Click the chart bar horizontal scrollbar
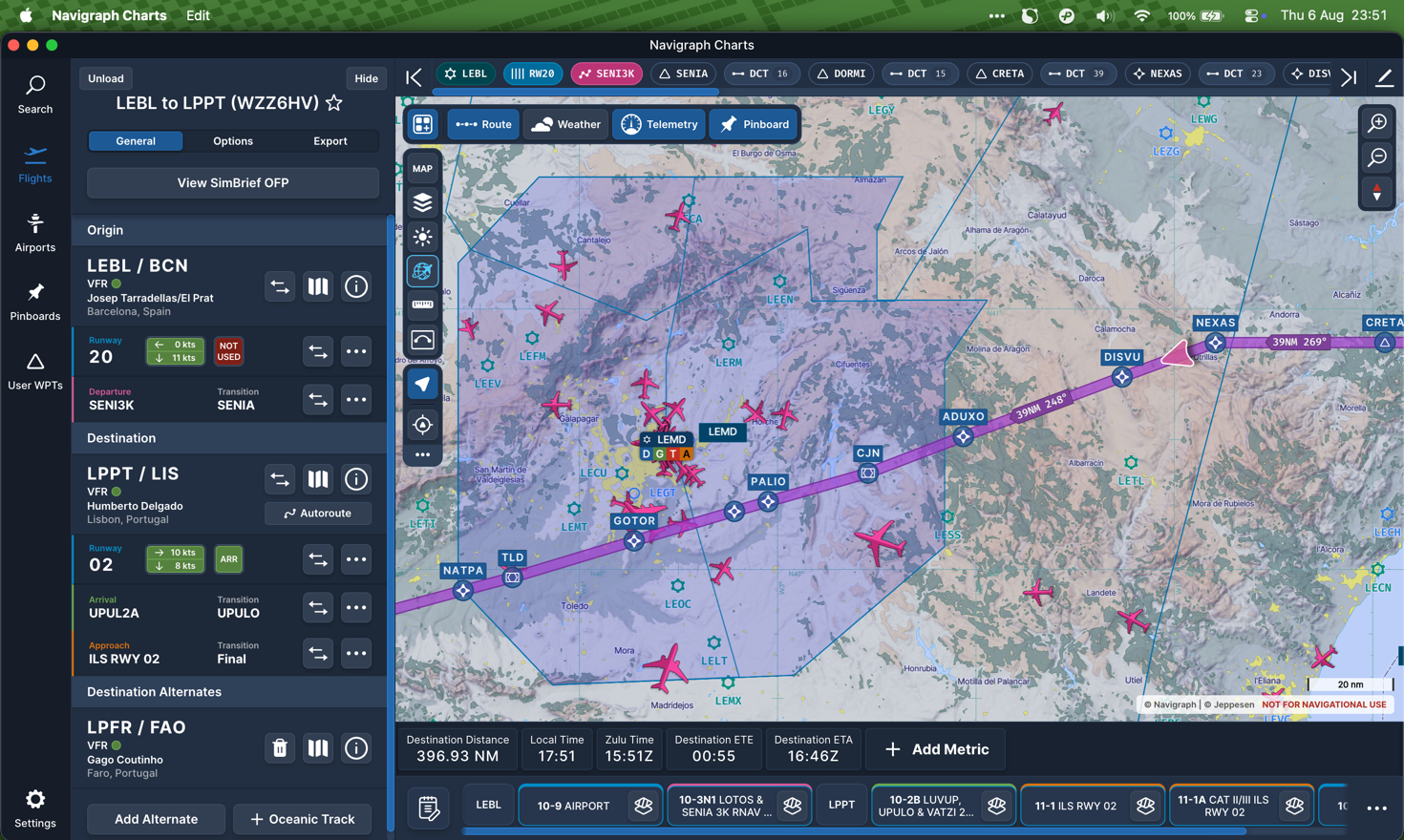Image resolution: width=1404 pixels, height=840 pixels. pos(855,831)
